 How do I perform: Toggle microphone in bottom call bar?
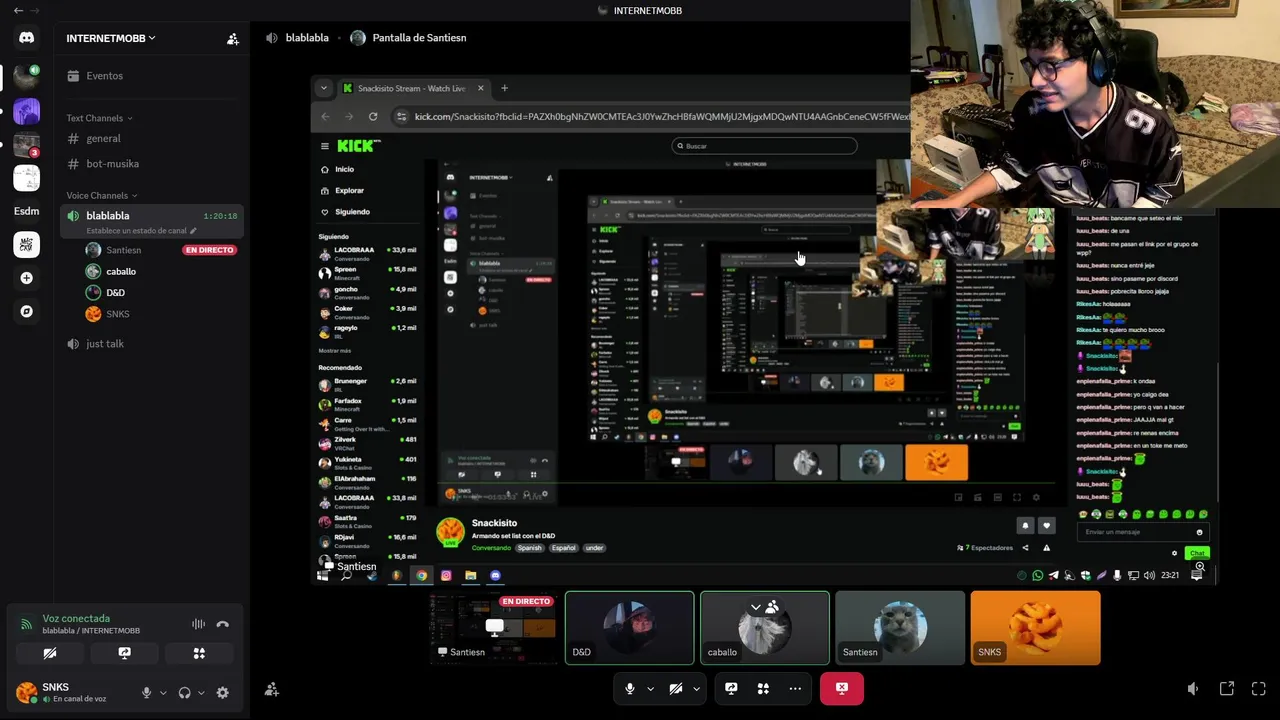pos(629,688)
